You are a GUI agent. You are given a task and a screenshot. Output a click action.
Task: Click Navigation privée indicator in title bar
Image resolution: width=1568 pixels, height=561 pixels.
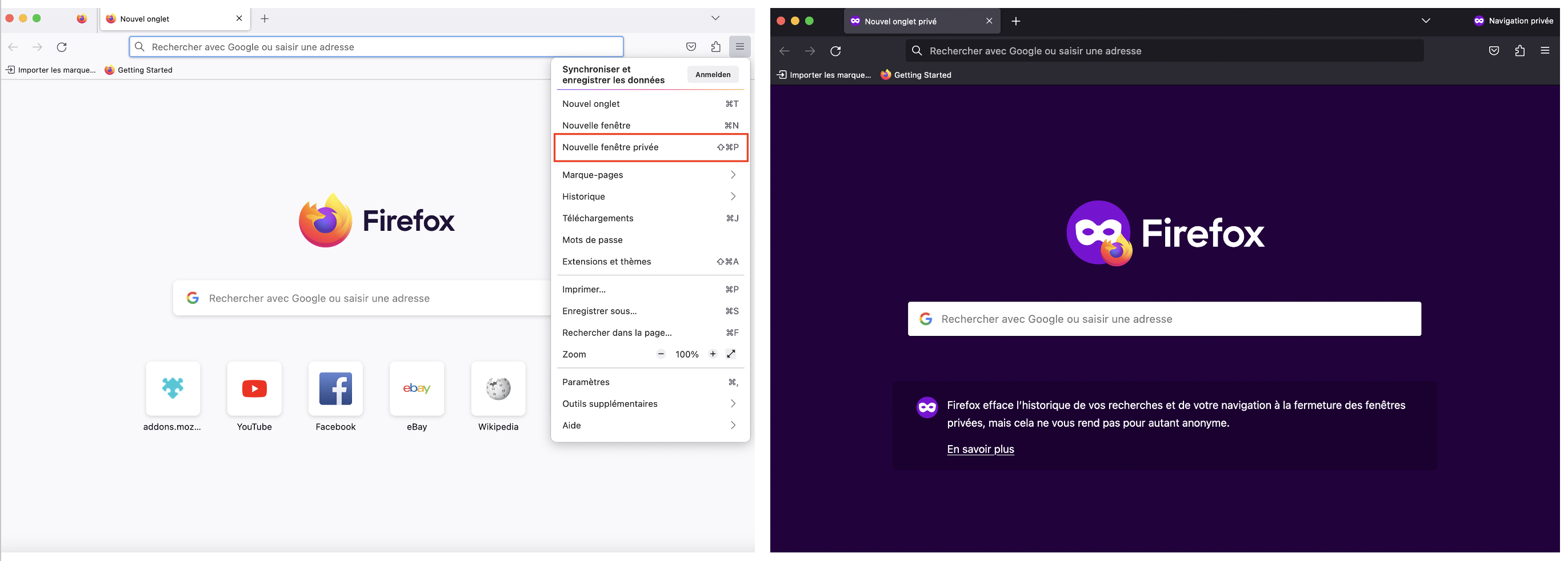coord(1513,21)
